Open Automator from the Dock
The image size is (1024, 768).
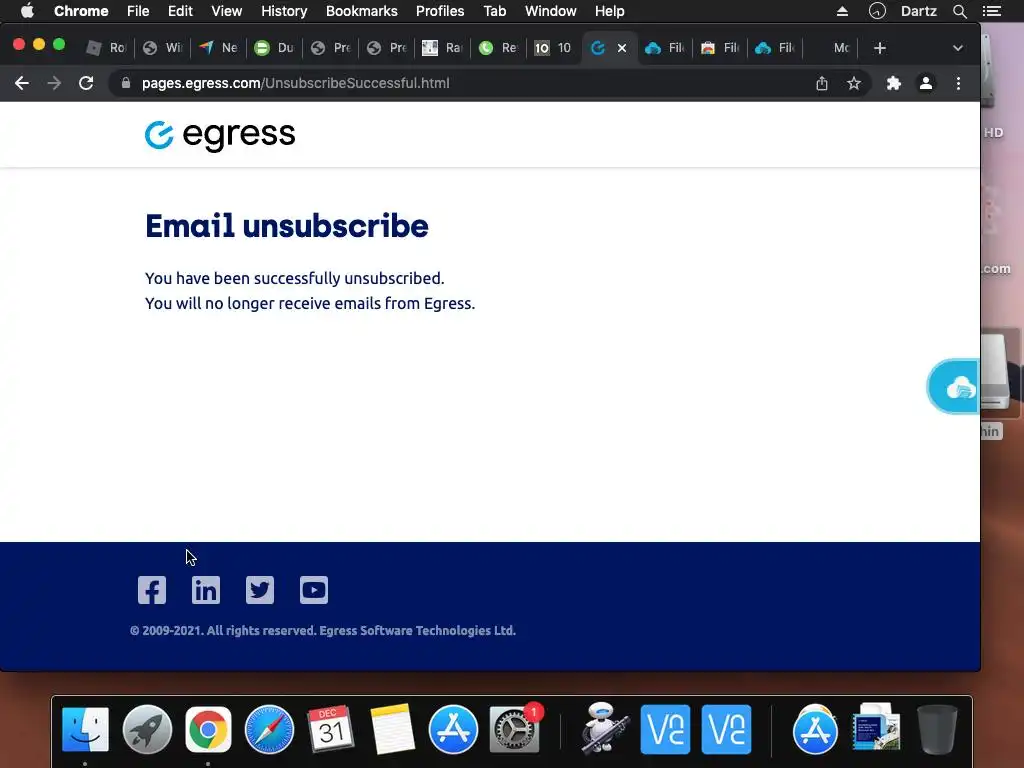click(603, 729)
